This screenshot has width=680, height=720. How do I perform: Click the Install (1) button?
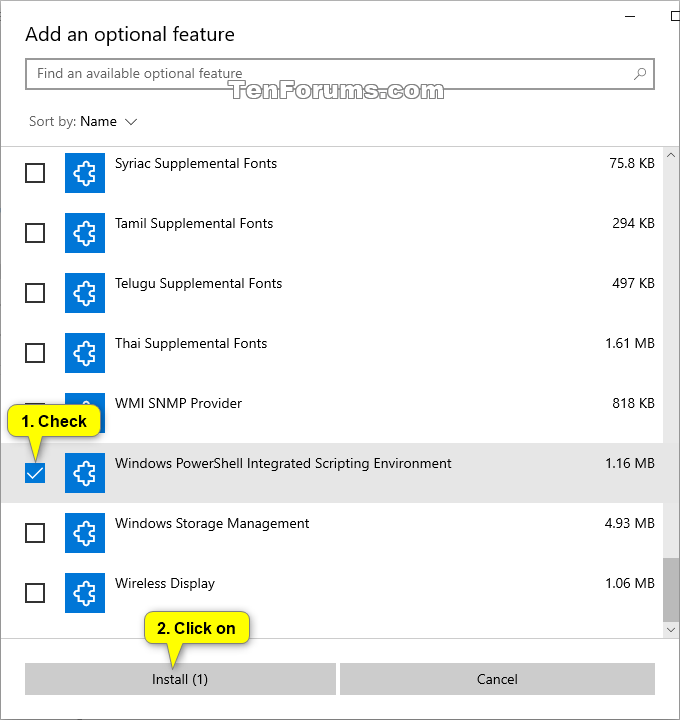coord(180,679)
